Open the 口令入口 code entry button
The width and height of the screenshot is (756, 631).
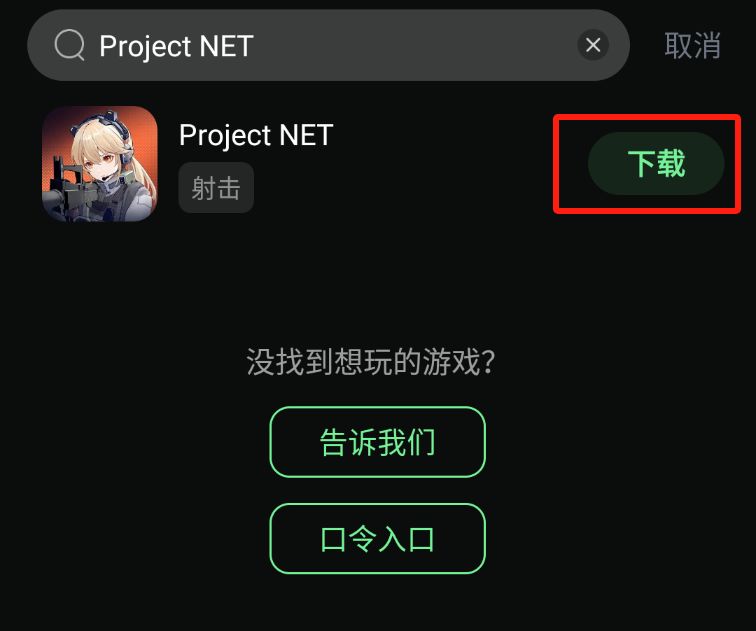tap(378, 538)
